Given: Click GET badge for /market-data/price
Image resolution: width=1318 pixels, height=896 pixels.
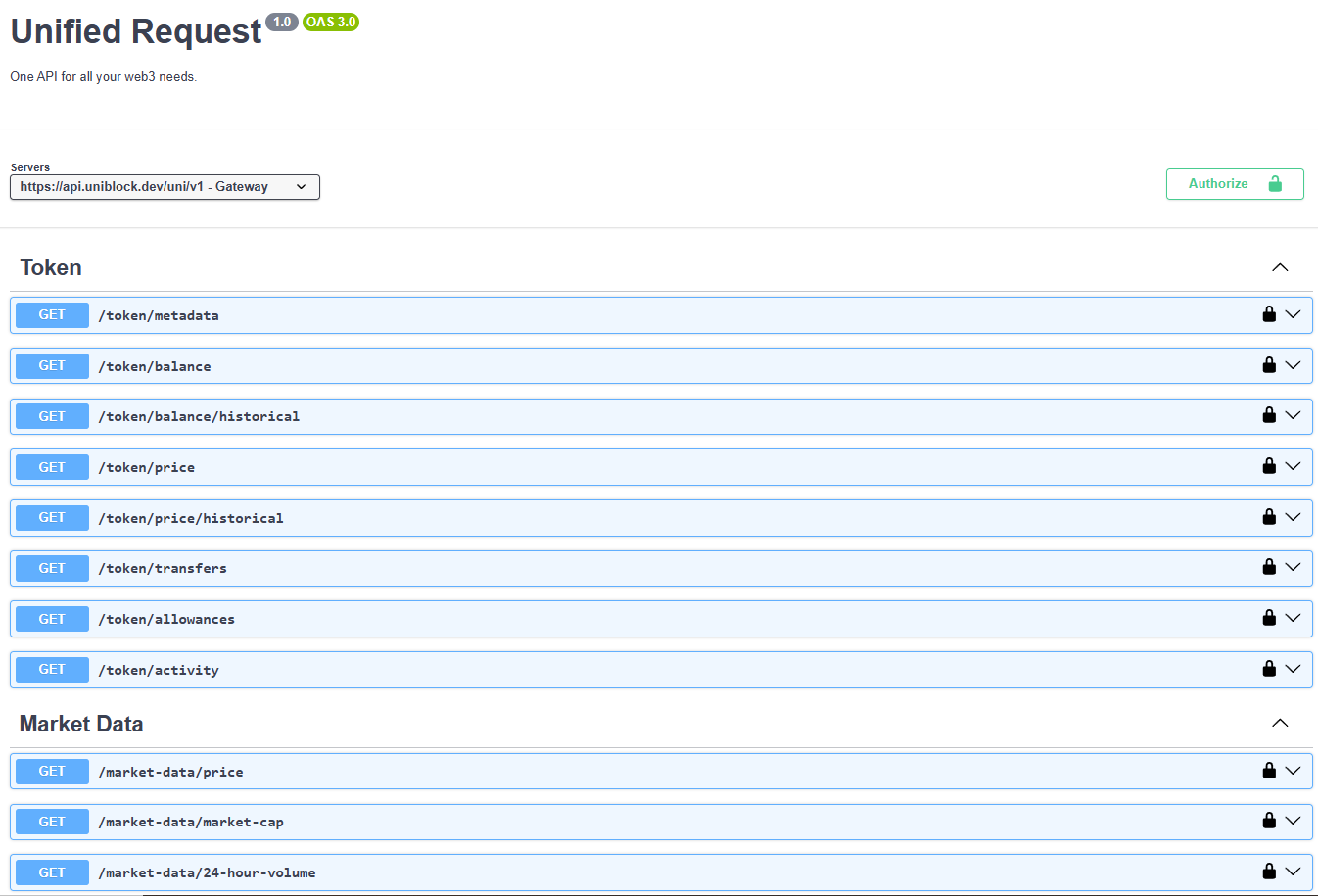Looking at the screenshot, I should click(x=52, y=772).
